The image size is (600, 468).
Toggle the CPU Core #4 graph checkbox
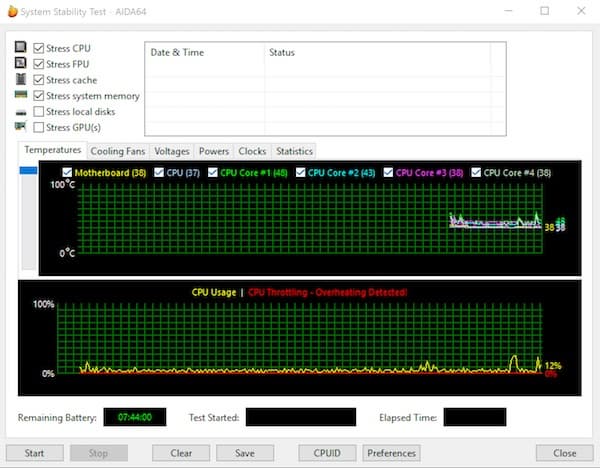click(x=476, y=172)
